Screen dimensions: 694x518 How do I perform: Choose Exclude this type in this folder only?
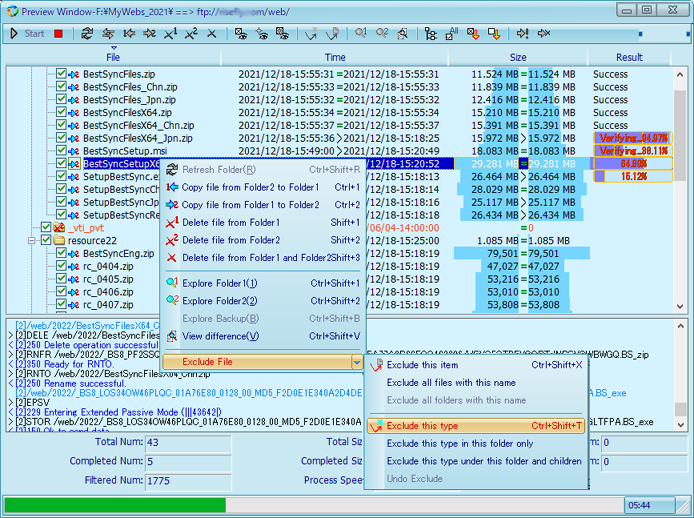coord(476,444)
